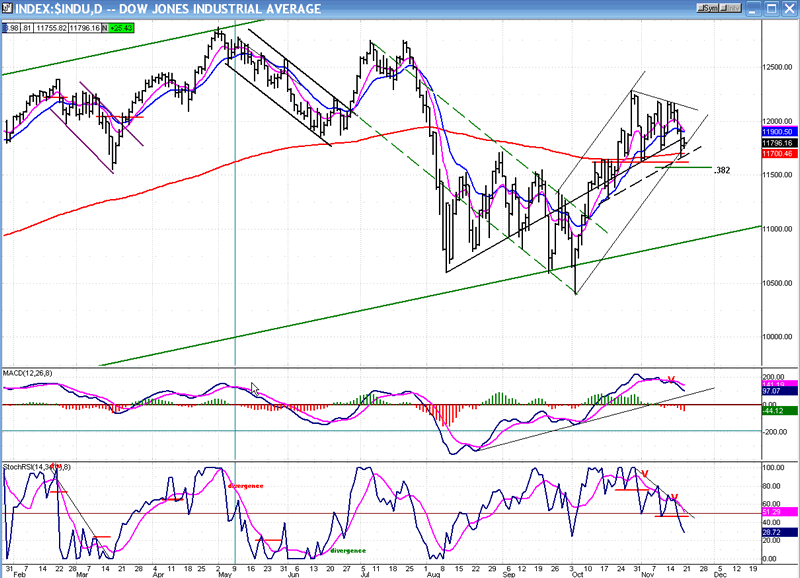Click the chart window icon in title bar
This screenshot has width=800, height=578.
[x=7, y=9]
